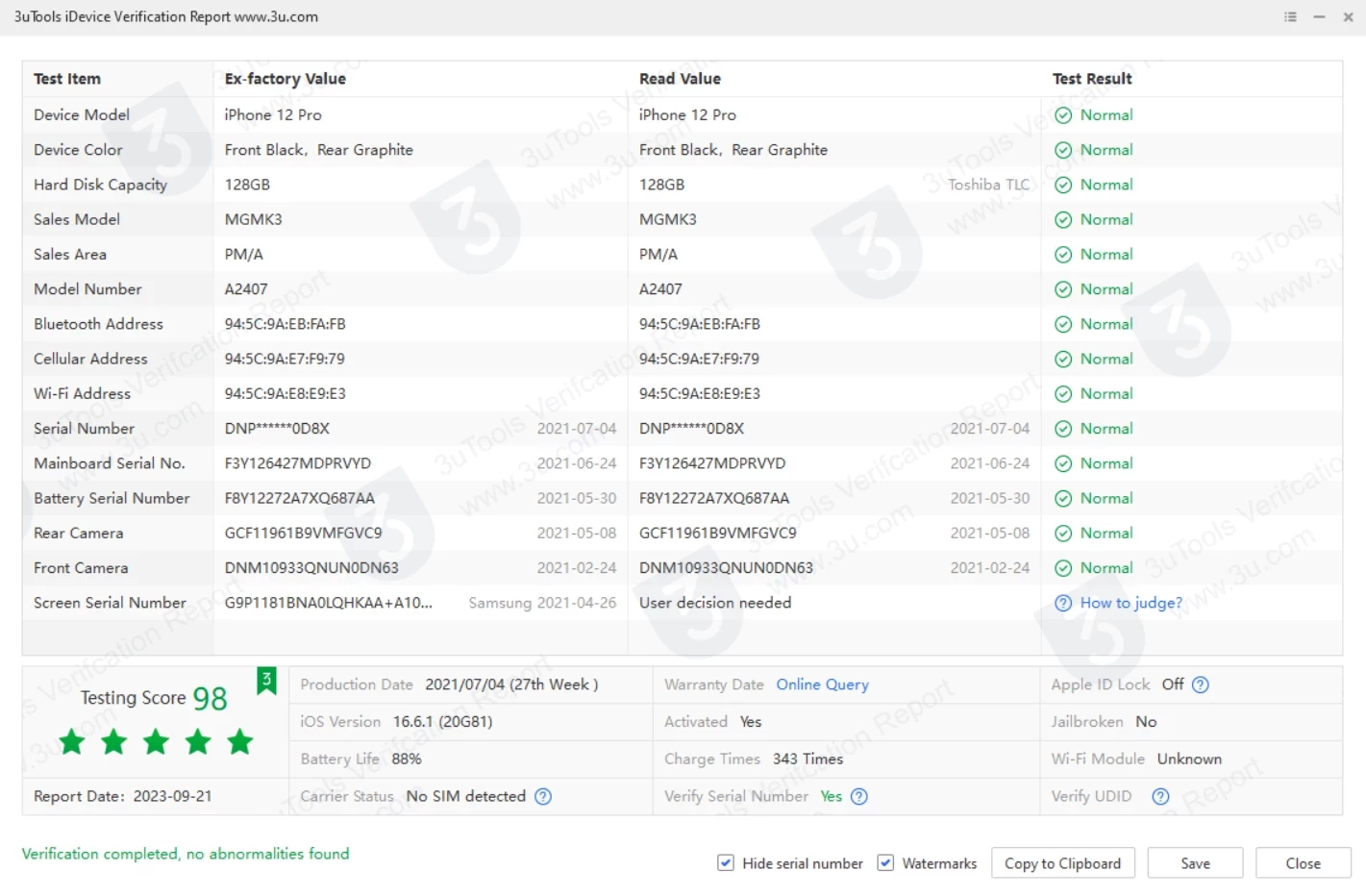Image resolution: width=1366 pixels, height=896 pixels.
Task: Select ex-factory screen serial G9P1181BNA0LQHKAA+A10
Action: click(x=329, y=603)
